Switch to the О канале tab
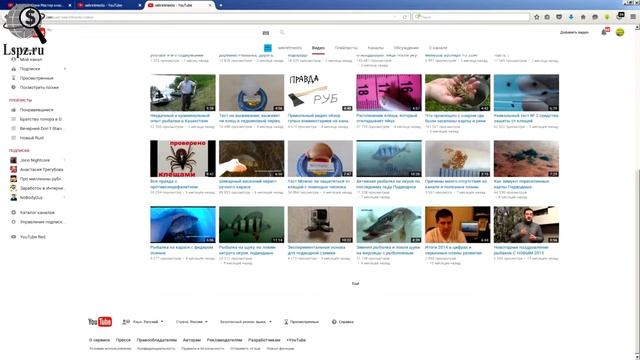This screenshot has width=640, height=360. tap(438, 48)
